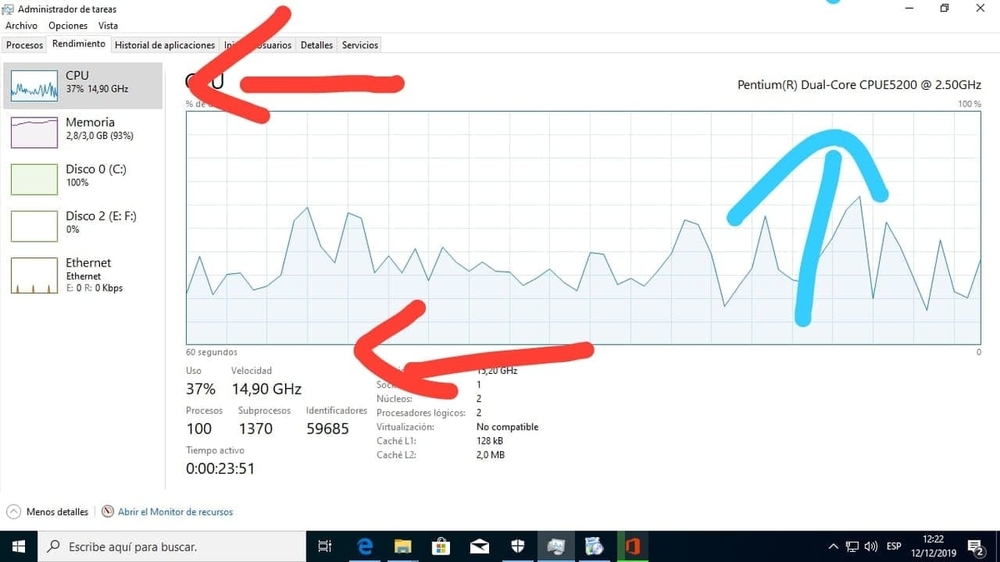Click the volume speaker tray icon
The height and width of the screenshot is (562, 1000).
[x=870, y=546]
